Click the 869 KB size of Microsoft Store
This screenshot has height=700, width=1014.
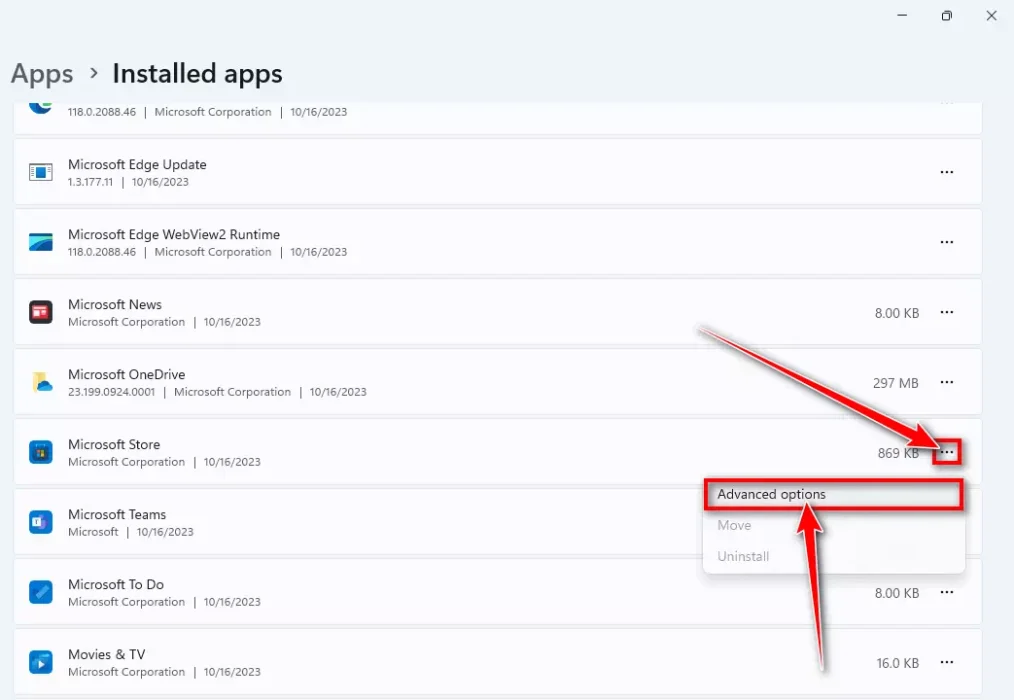tap(898, 453)
